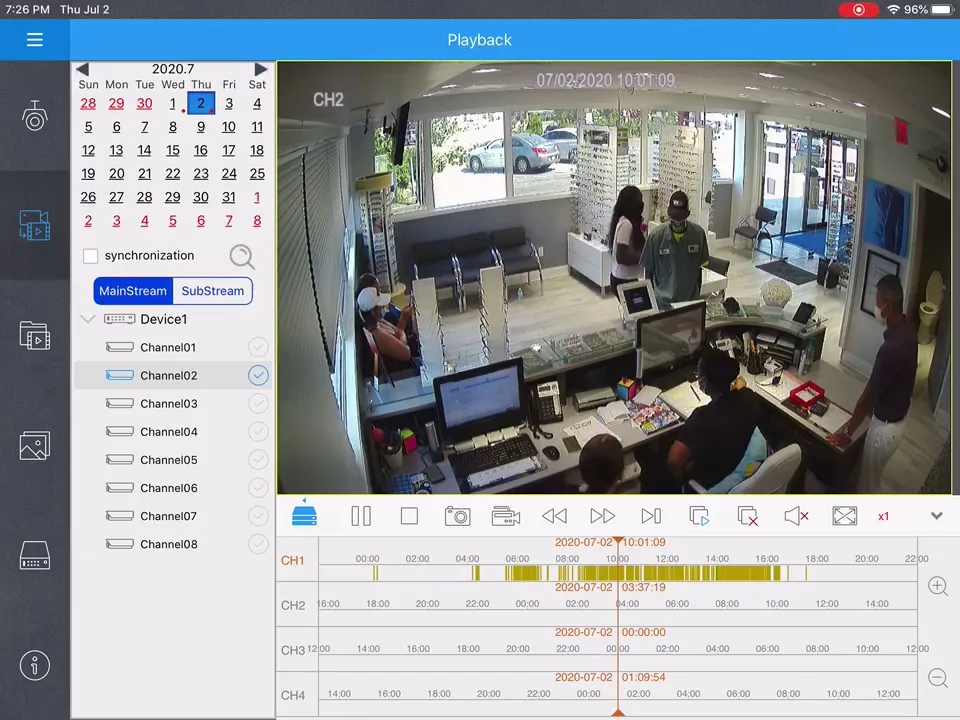The width and height of the screenshot is (960, 720).
Task: Open the live camera view in the sidebar
Action: 35,116
